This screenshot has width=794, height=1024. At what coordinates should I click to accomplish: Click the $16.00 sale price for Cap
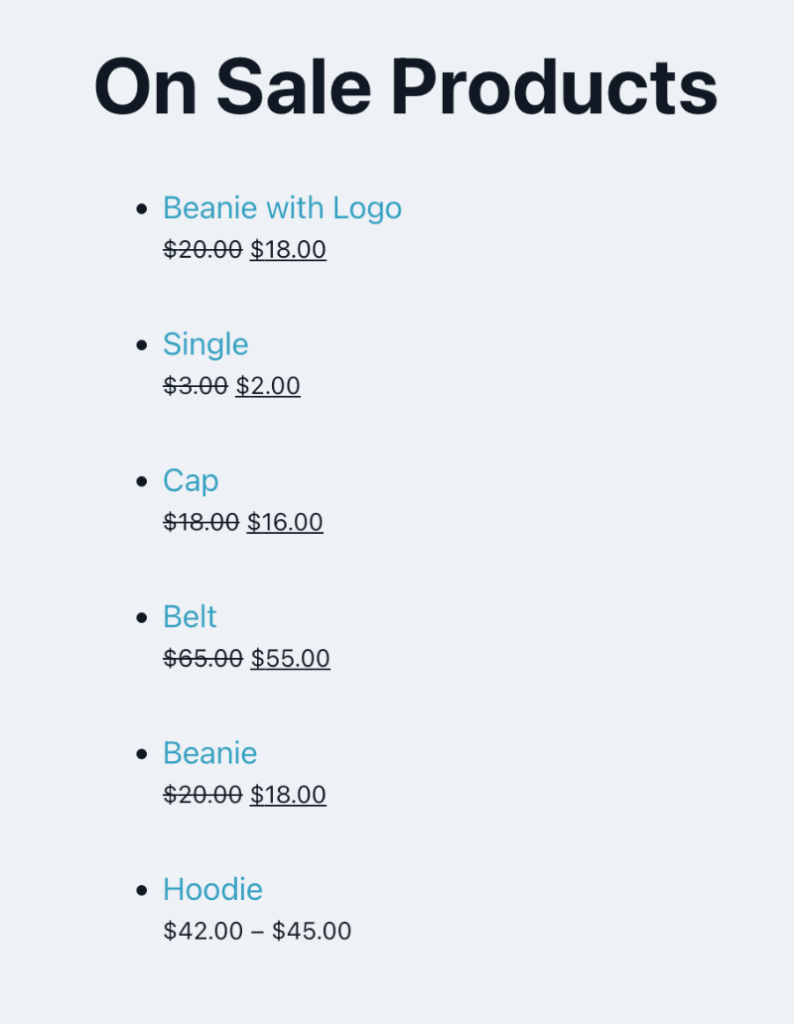285,522
